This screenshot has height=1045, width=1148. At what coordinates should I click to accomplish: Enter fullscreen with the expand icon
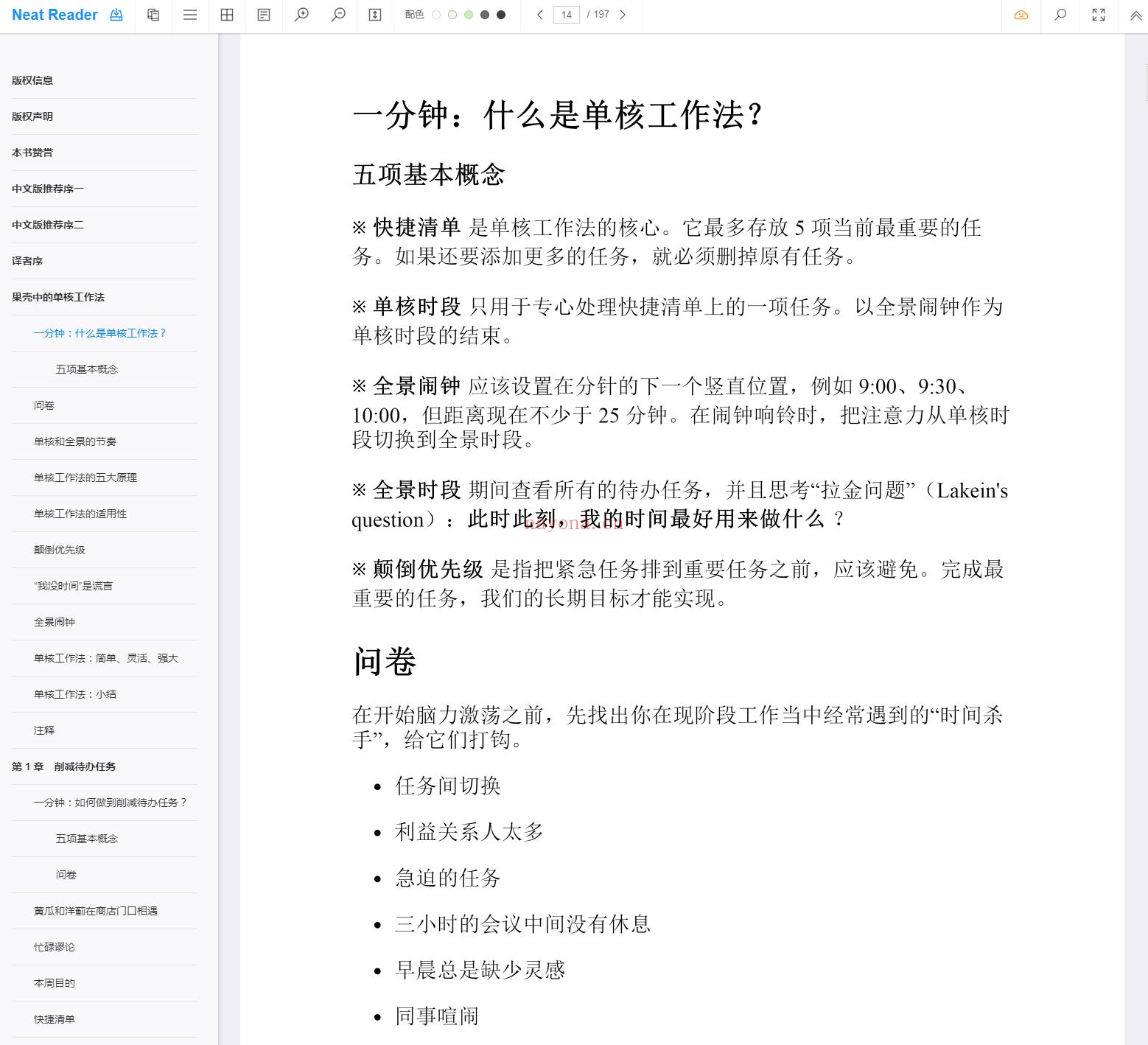coord(1099,15)
